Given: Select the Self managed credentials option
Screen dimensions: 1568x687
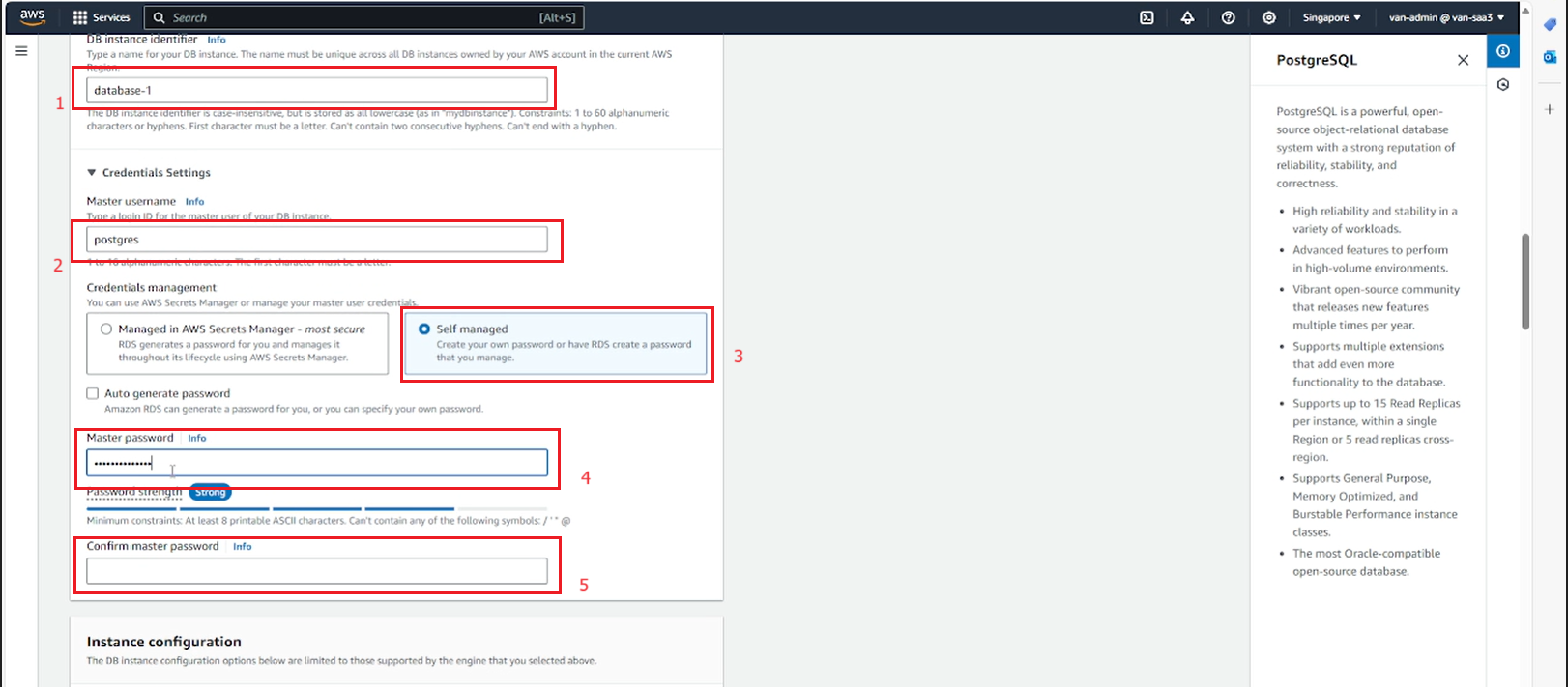Looking at the screenshot, I should pos(556,343).
